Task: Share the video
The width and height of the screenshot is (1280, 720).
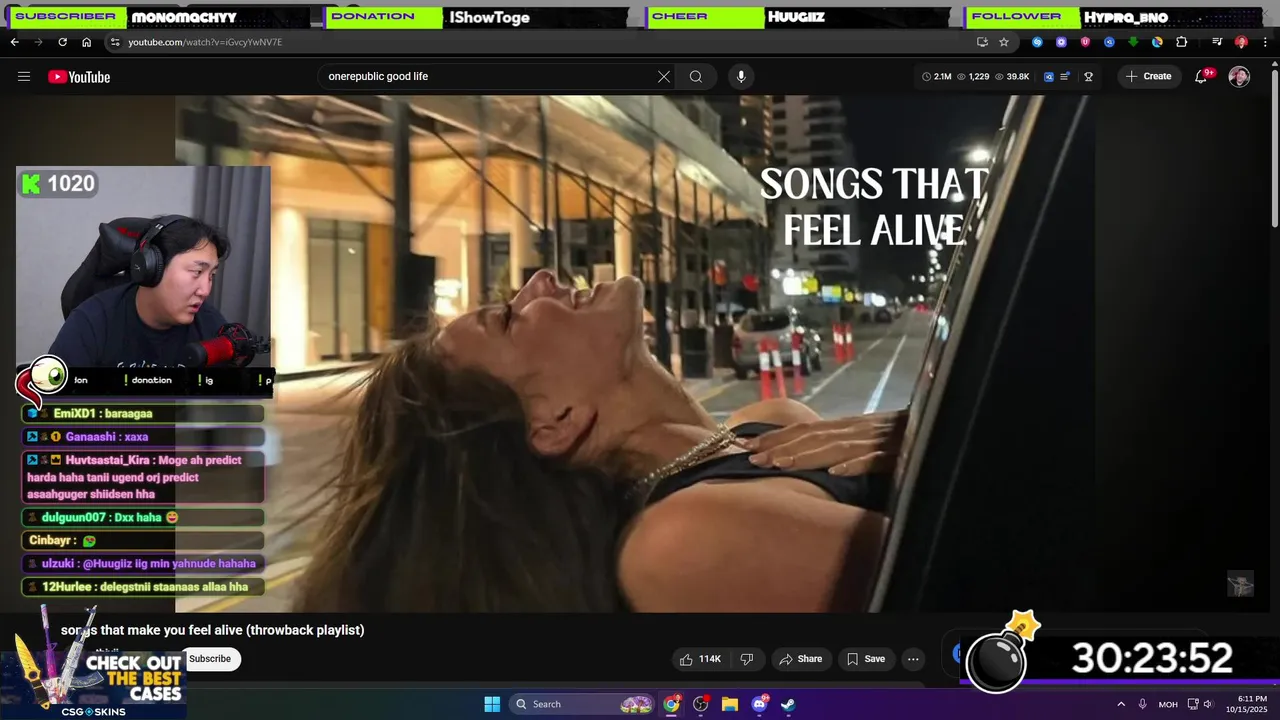Action: coord(800,659)
